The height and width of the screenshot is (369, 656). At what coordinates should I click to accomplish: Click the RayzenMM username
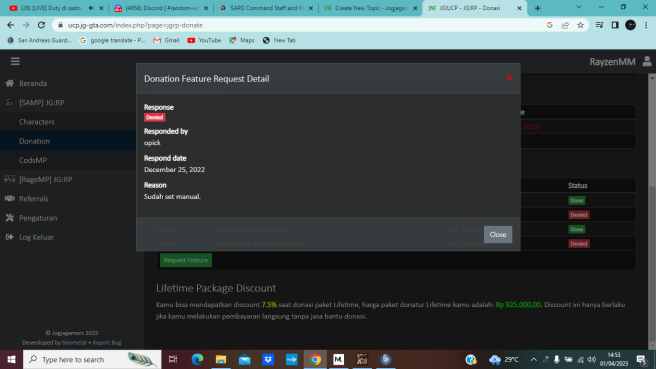[612, 62]
